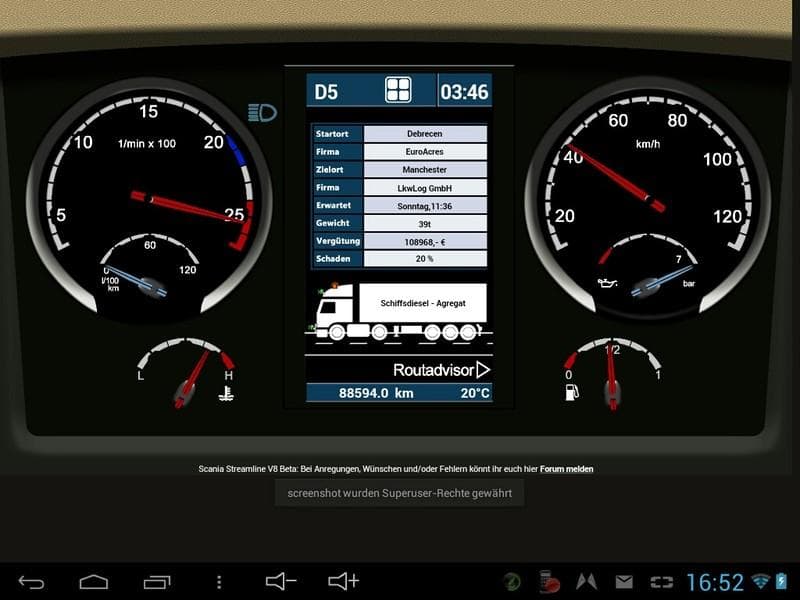The height and width of the screenshot is (600, 800).
Task: Tap the fuel level gauge needle
Action: tap(612, 377)
